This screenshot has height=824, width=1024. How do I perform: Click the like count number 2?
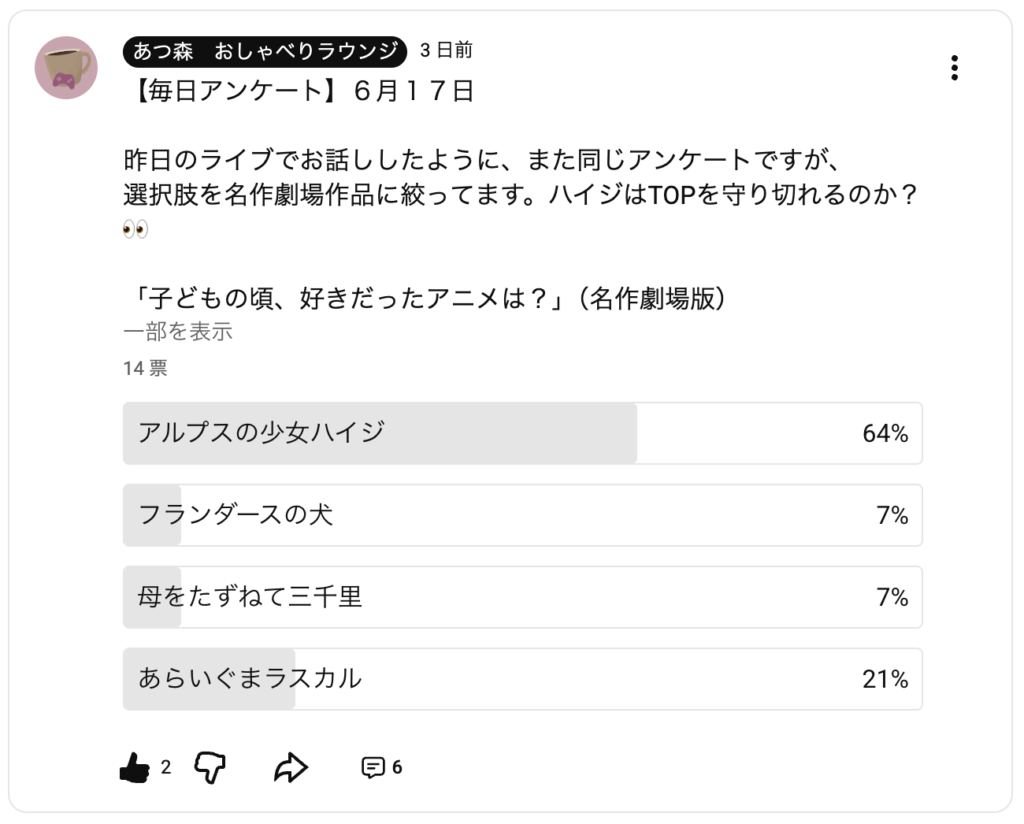click(166, 767)
